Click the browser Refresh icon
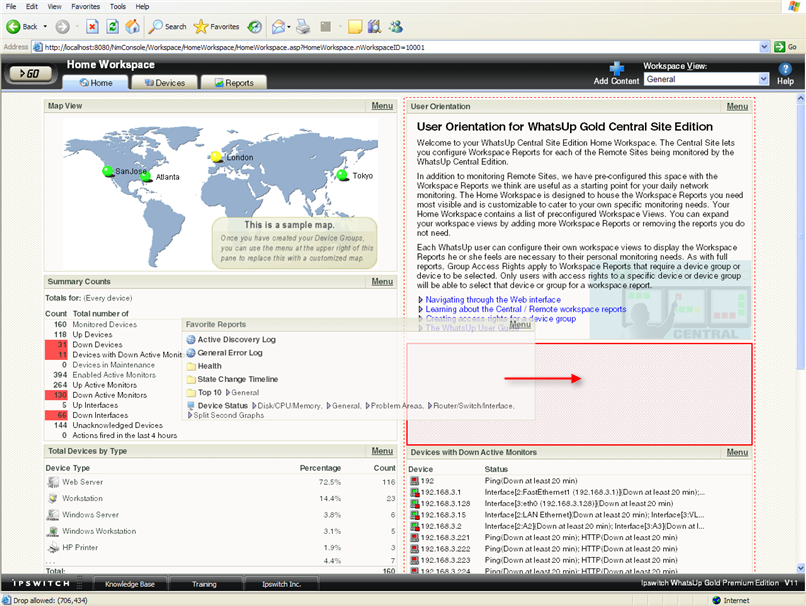Image resolution: width=806 pixels, height=606 pixels. pyautogui.click(x=112, y=26)
